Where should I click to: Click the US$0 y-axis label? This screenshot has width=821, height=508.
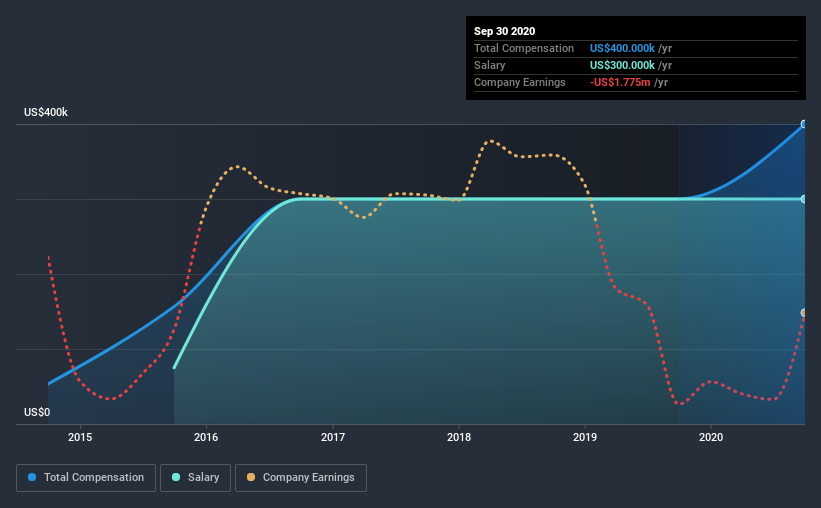[37, 412]
